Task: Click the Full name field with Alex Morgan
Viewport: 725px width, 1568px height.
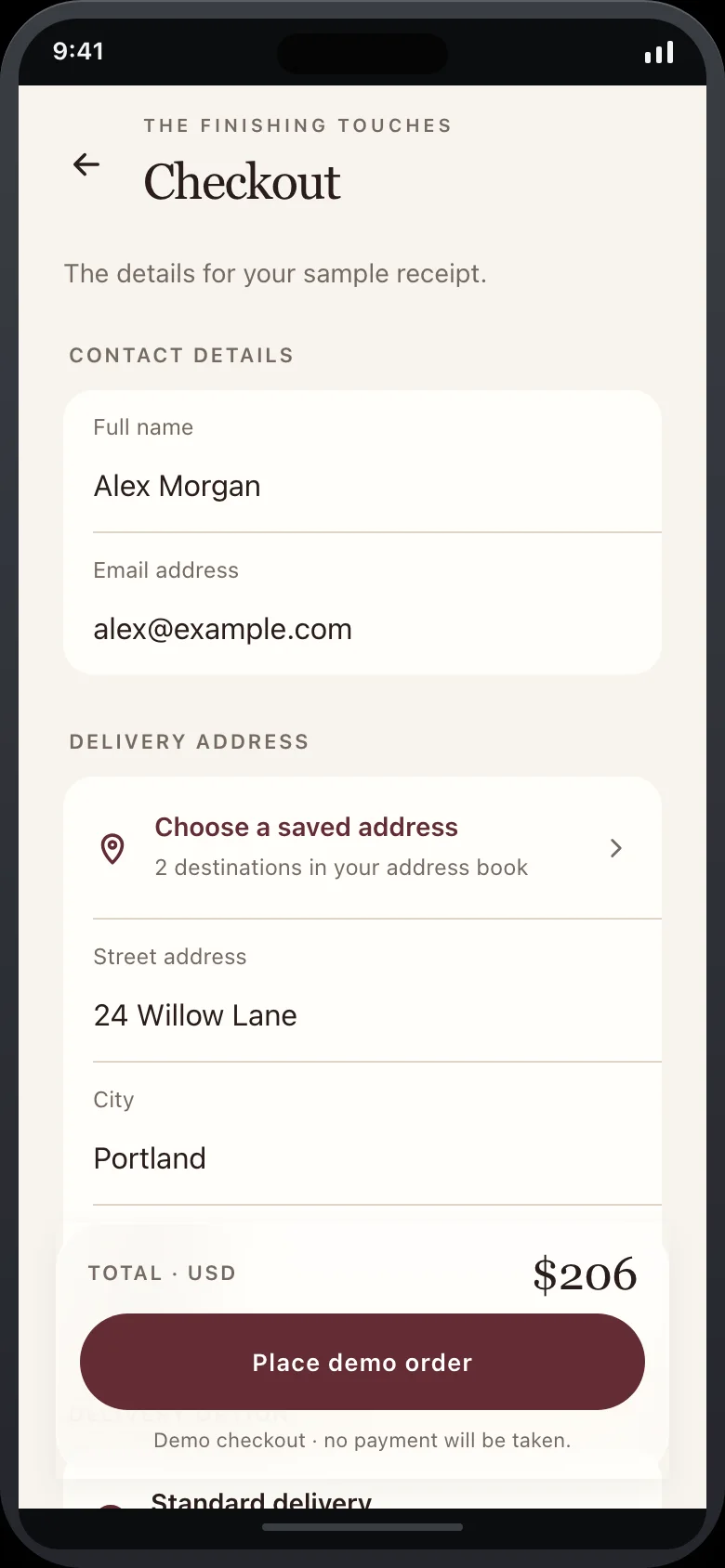Action: pos(362,462)
